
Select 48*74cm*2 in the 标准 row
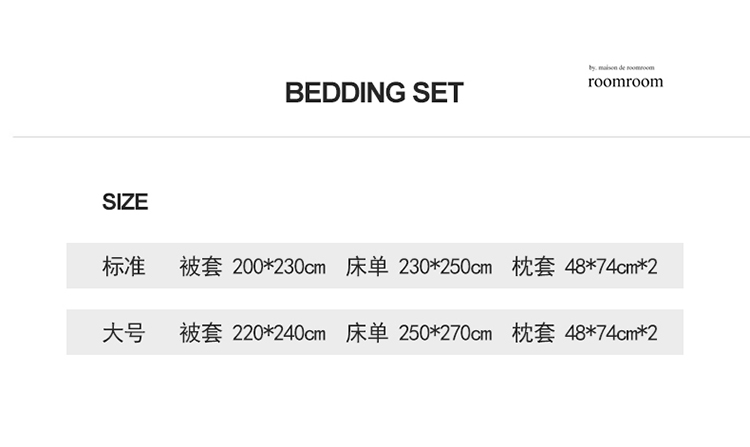point(611,267)
